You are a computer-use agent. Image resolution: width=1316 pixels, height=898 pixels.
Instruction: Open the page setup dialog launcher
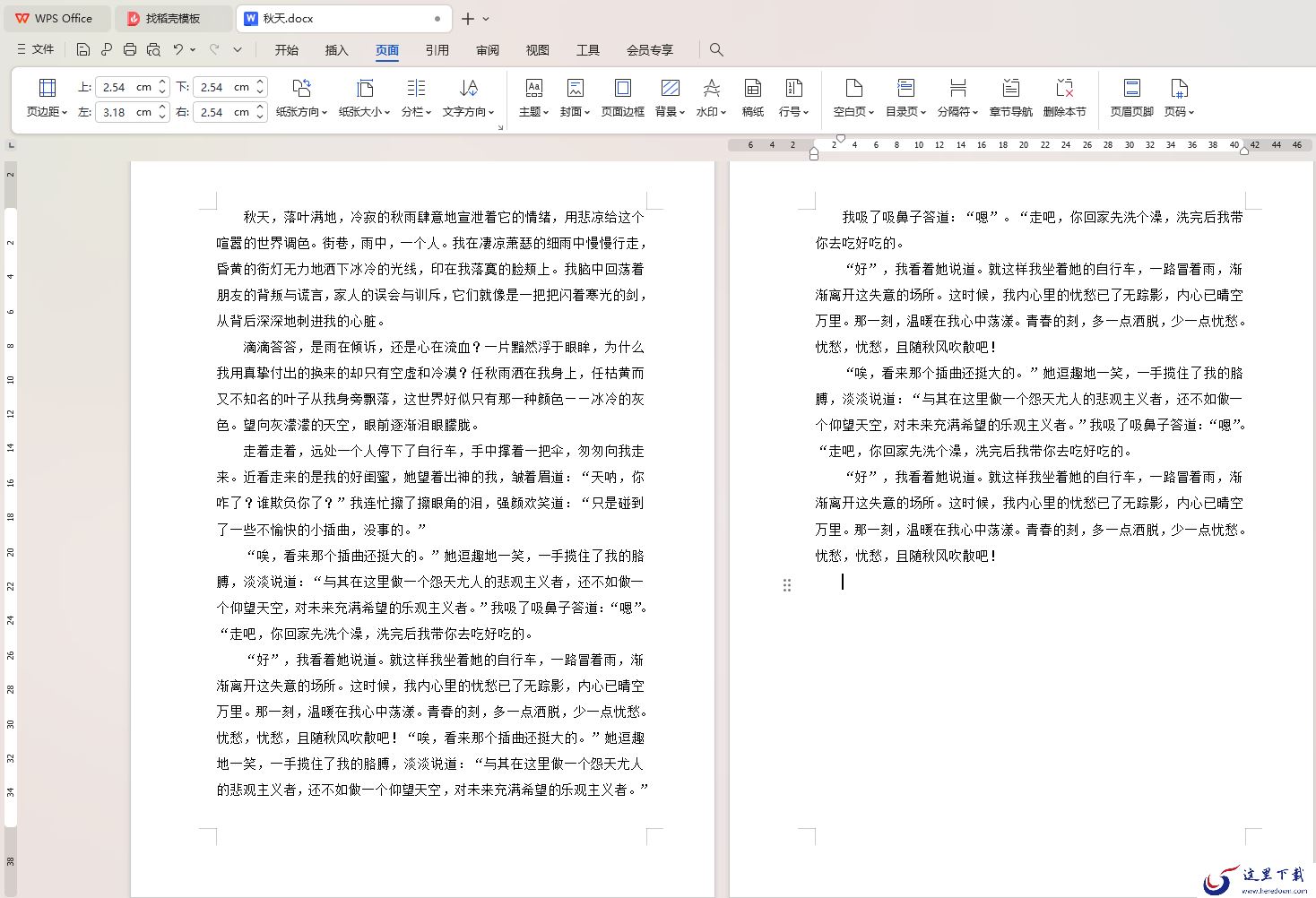pyautogui.click(x=500, y=127)
